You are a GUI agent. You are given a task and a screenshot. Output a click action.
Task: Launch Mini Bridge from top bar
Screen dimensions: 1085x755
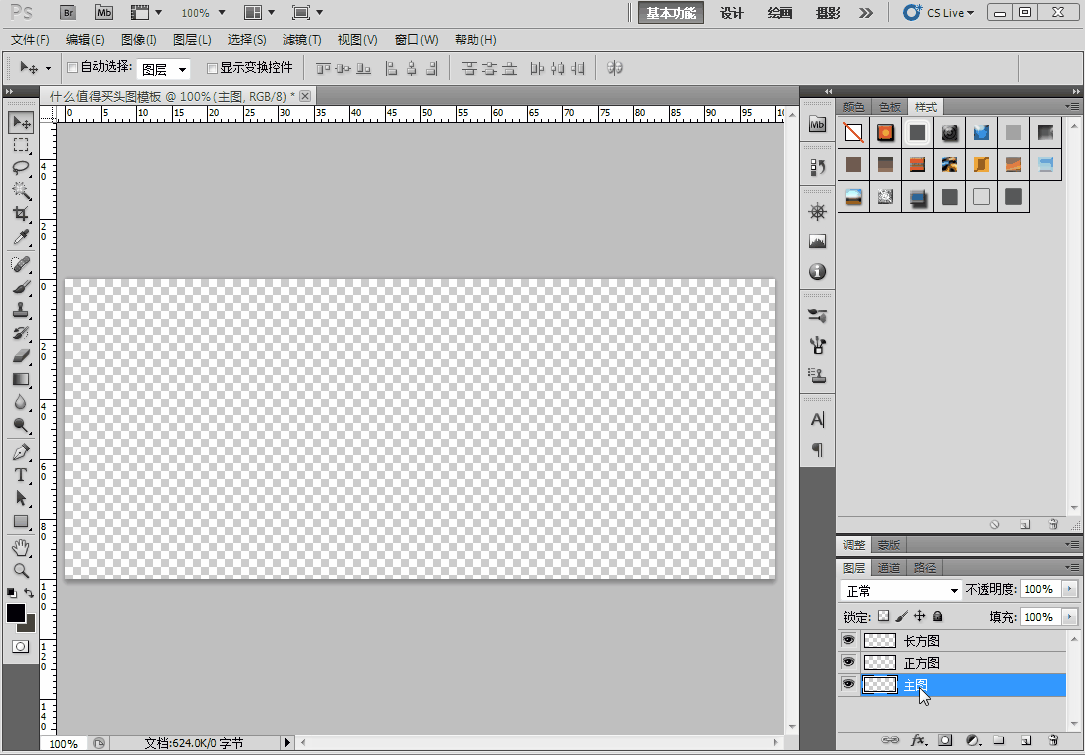click(104, 12)
